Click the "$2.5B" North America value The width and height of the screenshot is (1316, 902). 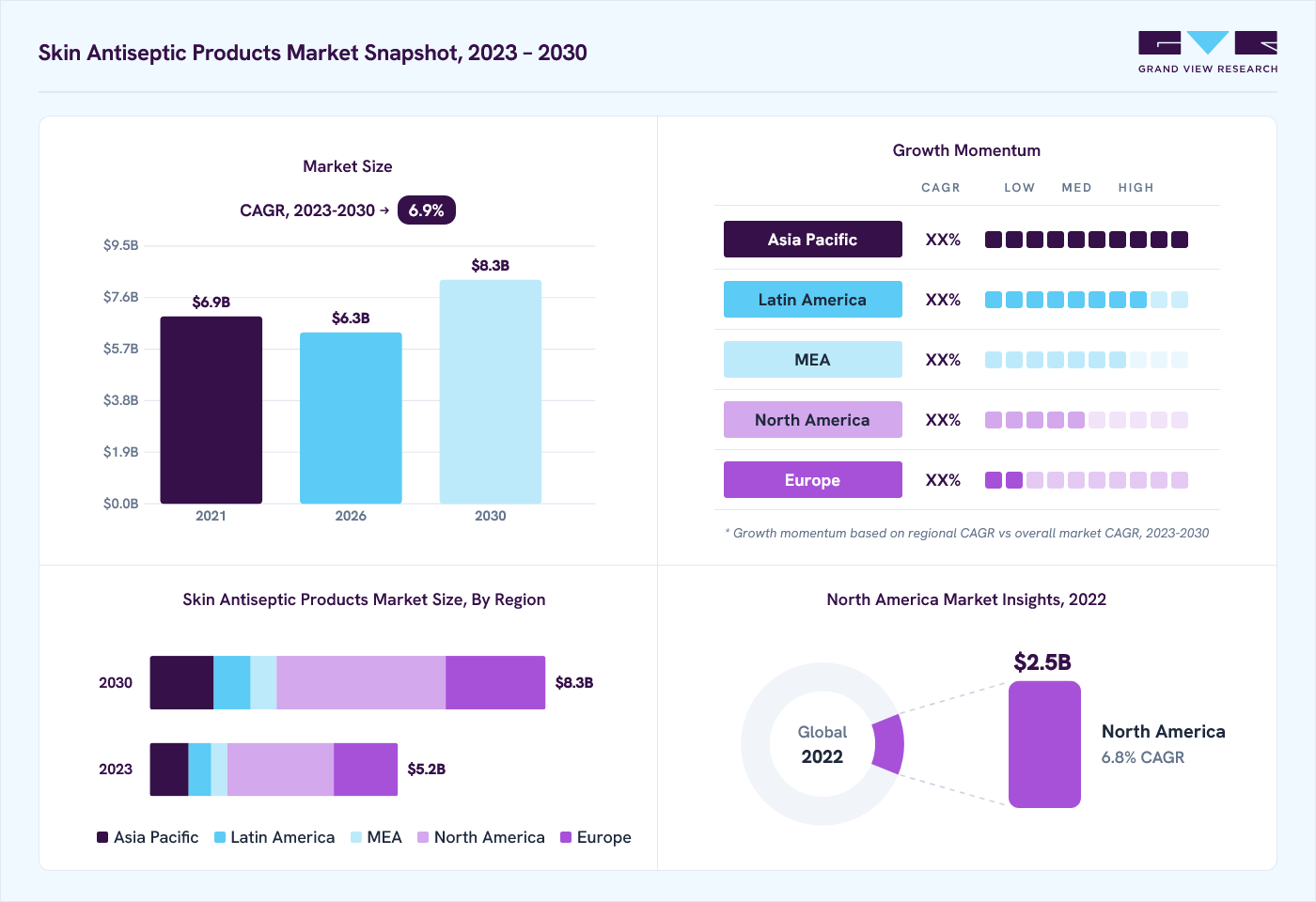tap(1042, 662)
